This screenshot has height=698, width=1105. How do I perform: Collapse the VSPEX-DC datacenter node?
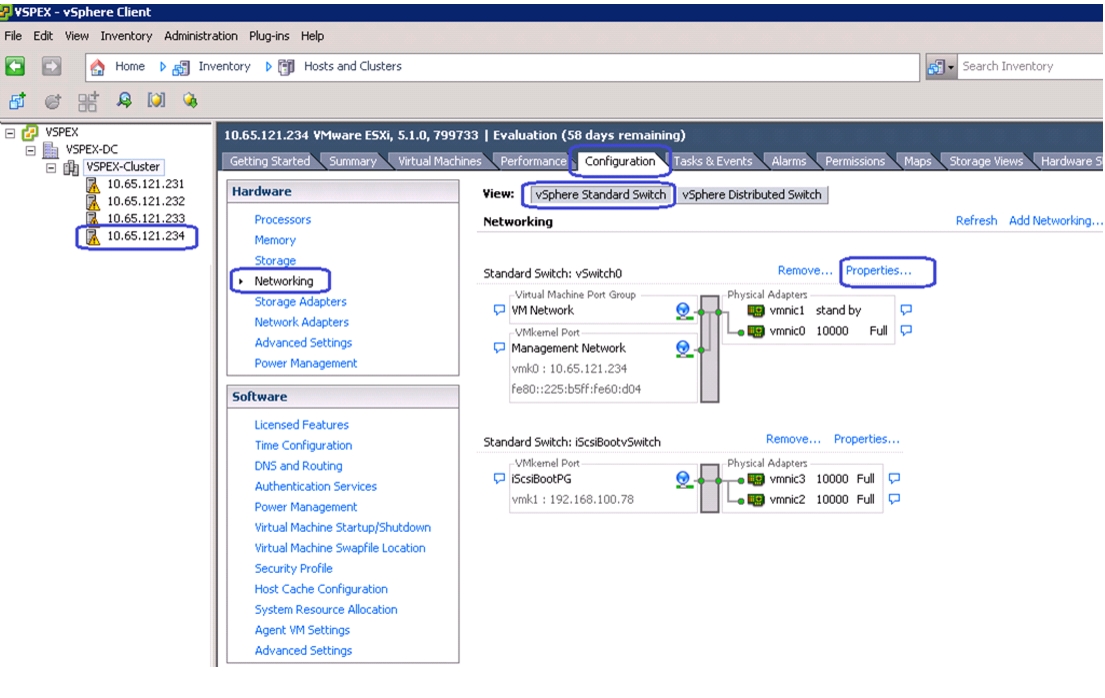pos(30,150)
